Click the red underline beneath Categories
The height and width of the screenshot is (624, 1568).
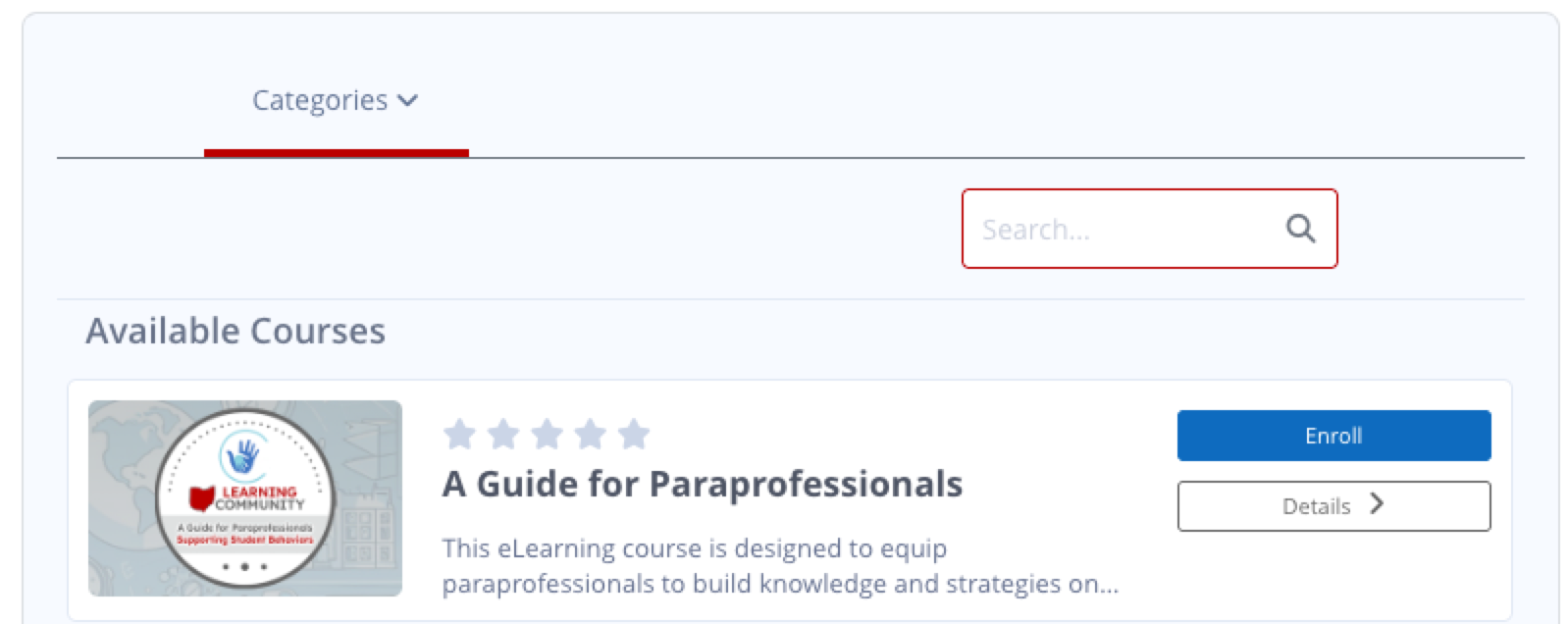pos(337,152)
